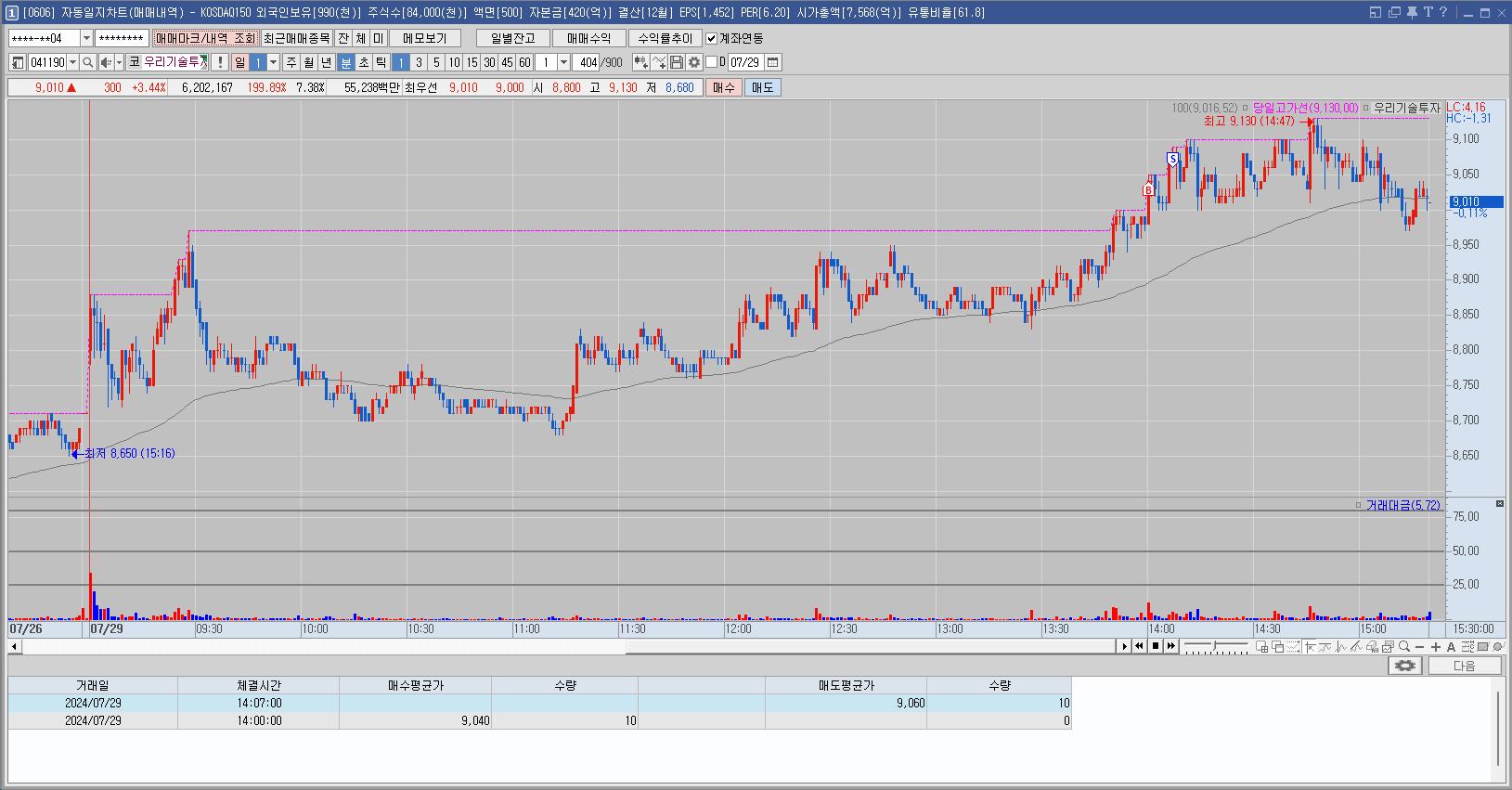Screen dimensions: 1512x790
Task: Click the blue 매도 sell button
Action: [x=762, y=87]
